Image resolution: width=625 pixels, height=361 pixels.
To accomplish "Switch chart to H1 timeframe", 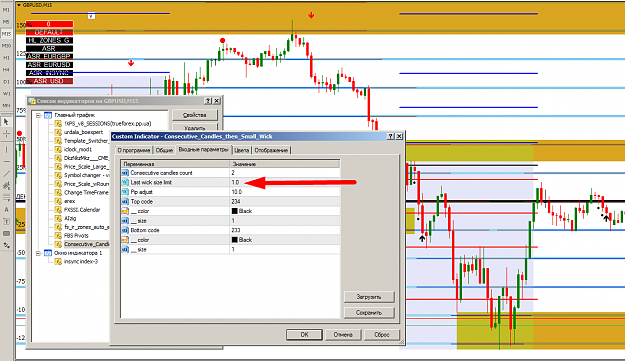I will click(6, 58).
